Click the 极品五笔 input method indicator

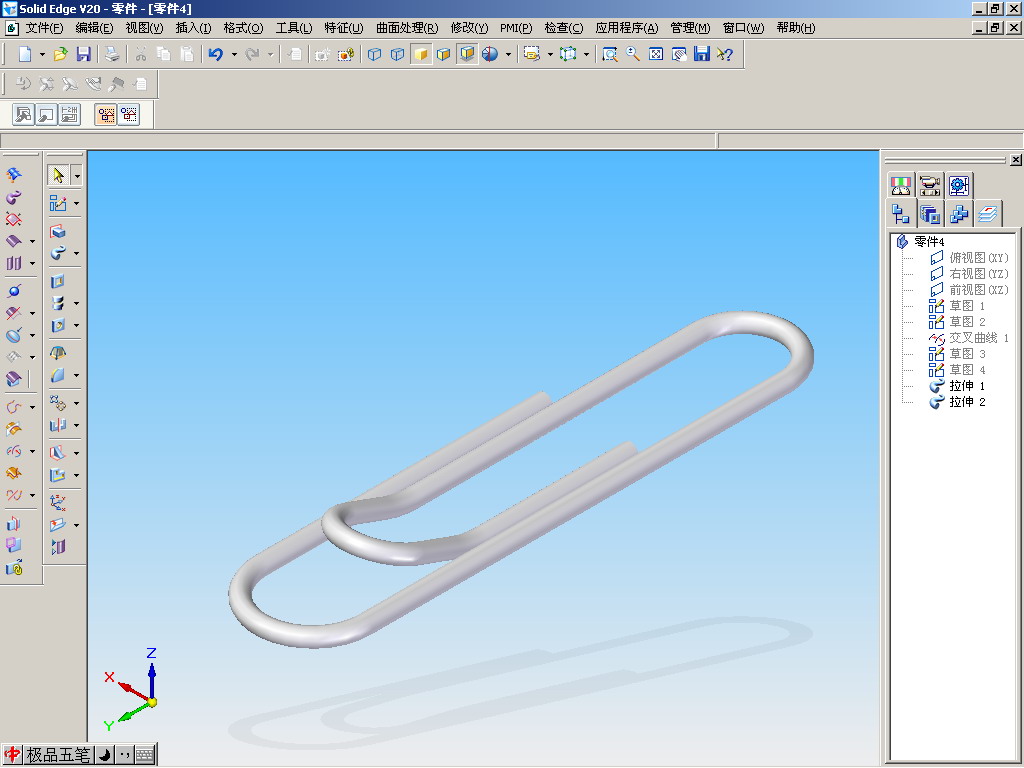coord(58,755)
